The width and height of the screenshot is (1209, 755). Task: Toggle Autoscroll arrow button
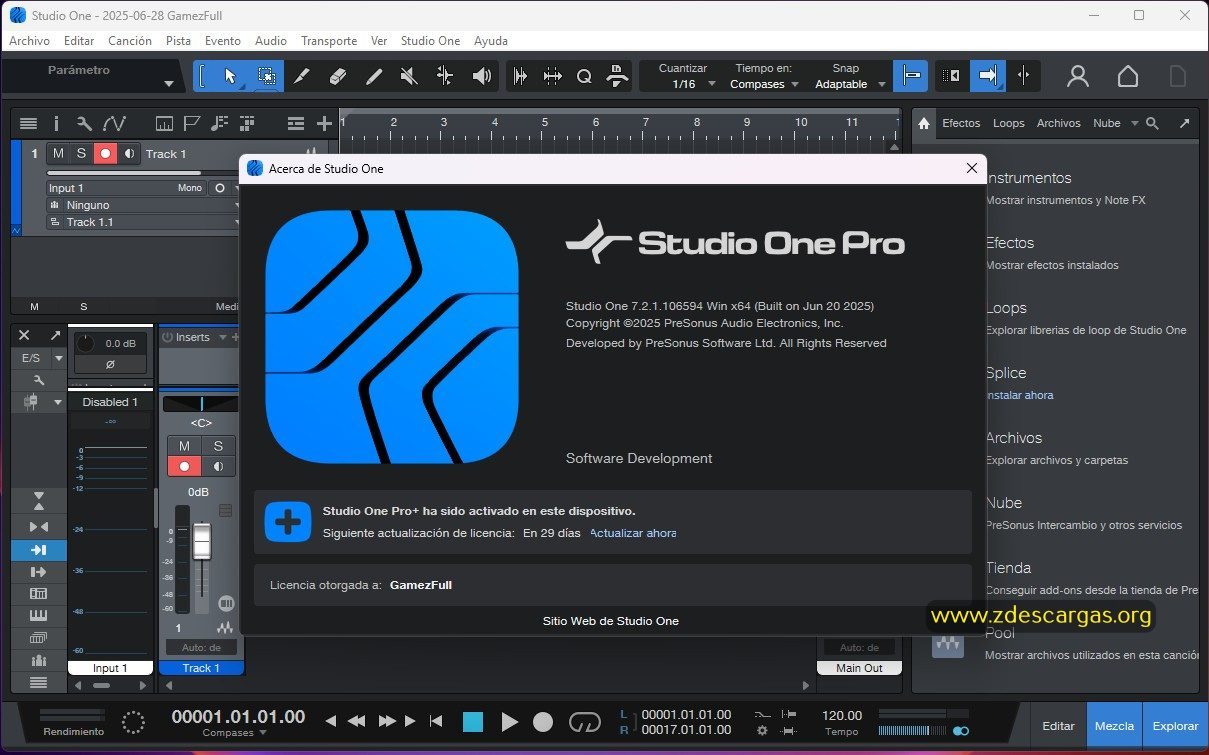987,76
